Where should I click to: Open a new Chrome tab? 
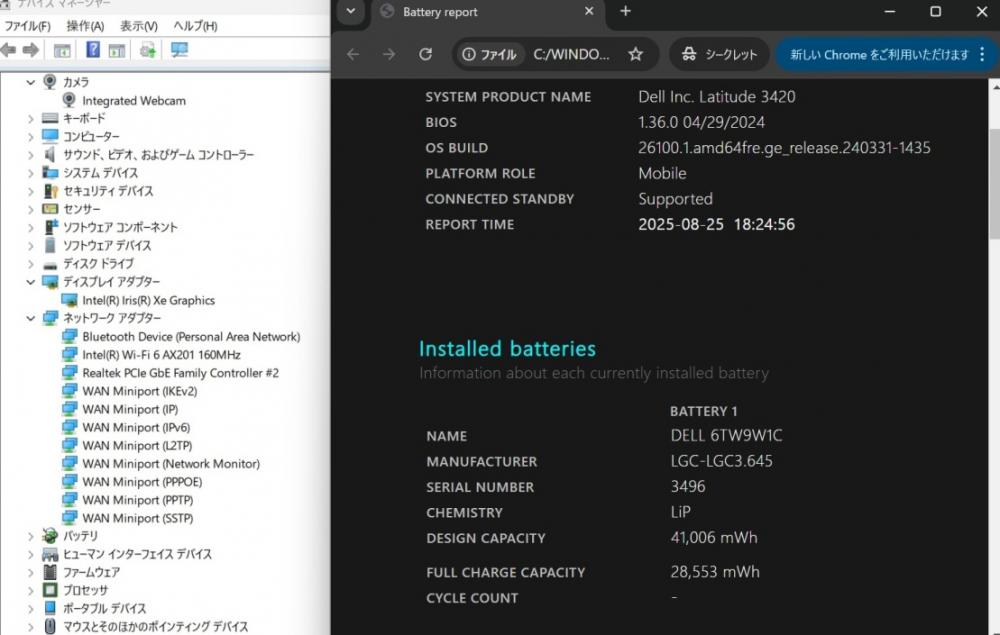pos(625,11)
